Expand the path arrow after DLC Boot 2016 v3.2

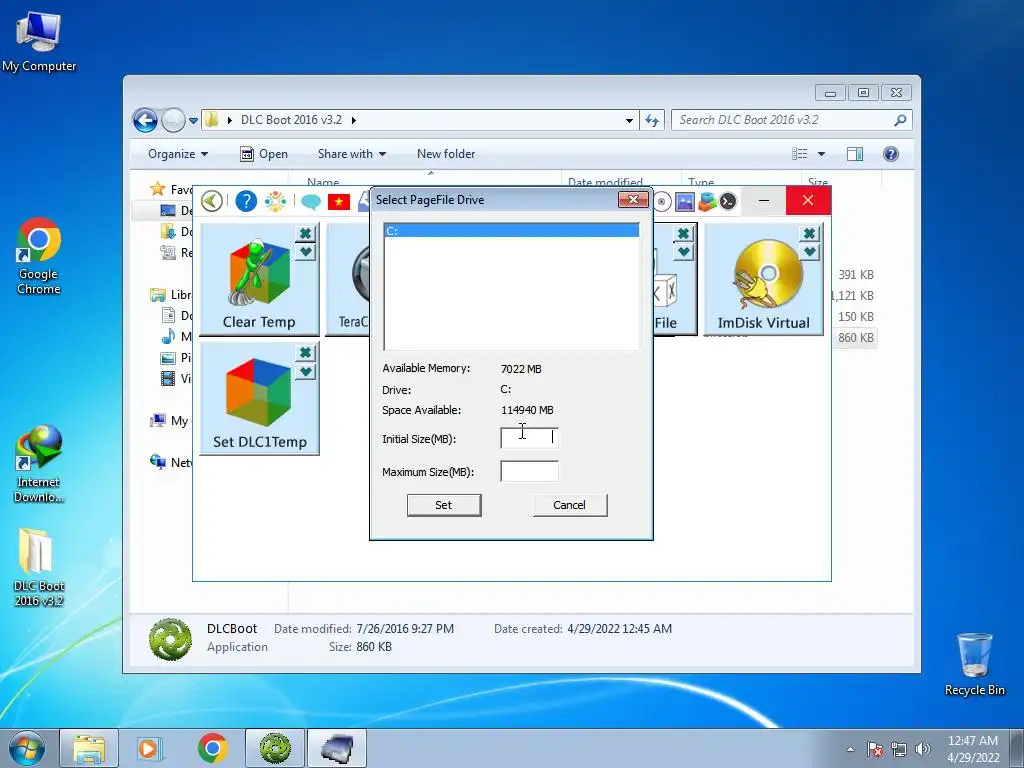[354, 120]
